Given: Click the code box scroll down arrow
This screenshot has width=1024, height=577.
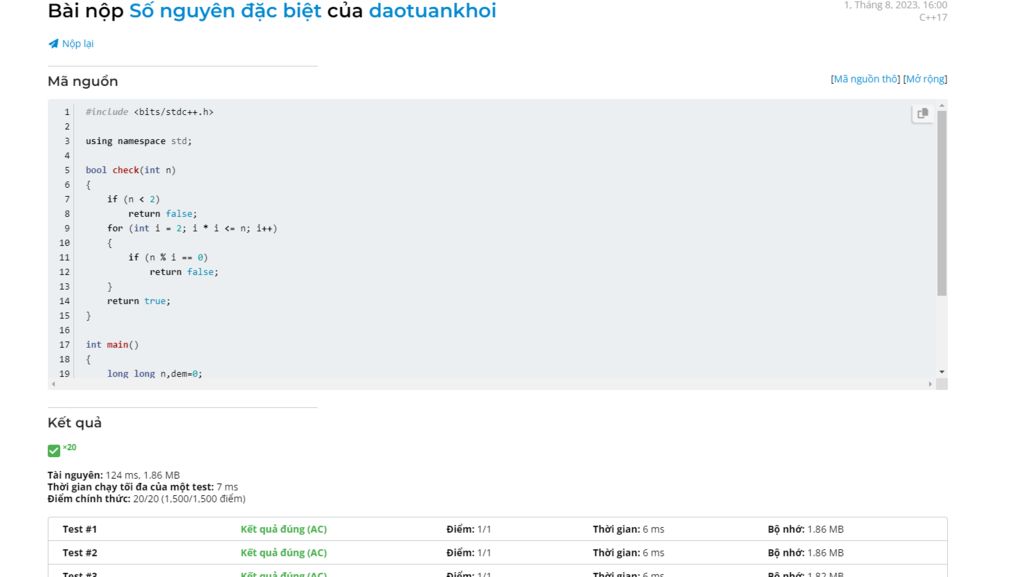Looking at the screenshot, I should (x=941, y=372).
